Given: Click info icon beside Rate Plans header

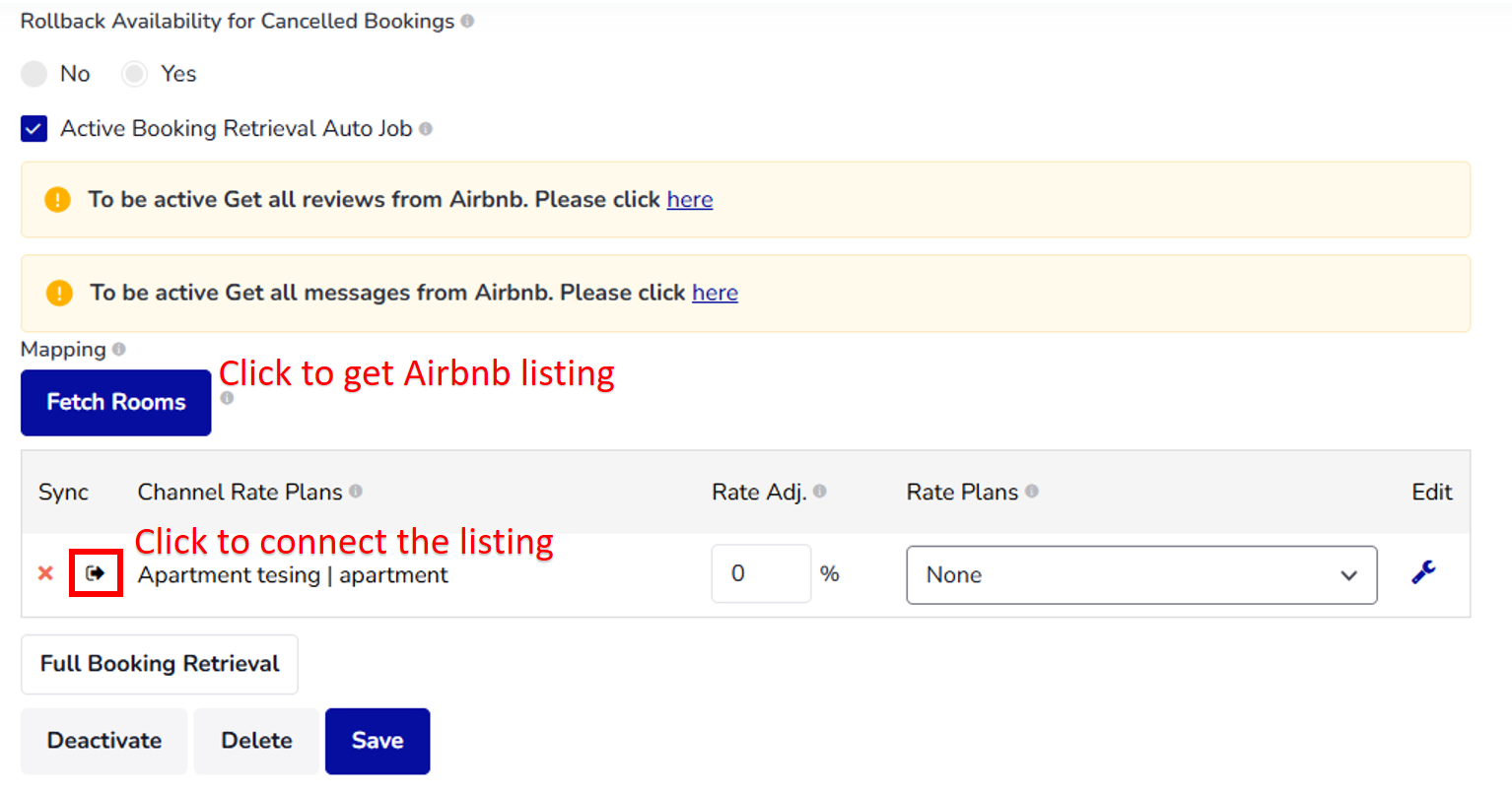Looking at the screenshot, I should [1032, 491].
